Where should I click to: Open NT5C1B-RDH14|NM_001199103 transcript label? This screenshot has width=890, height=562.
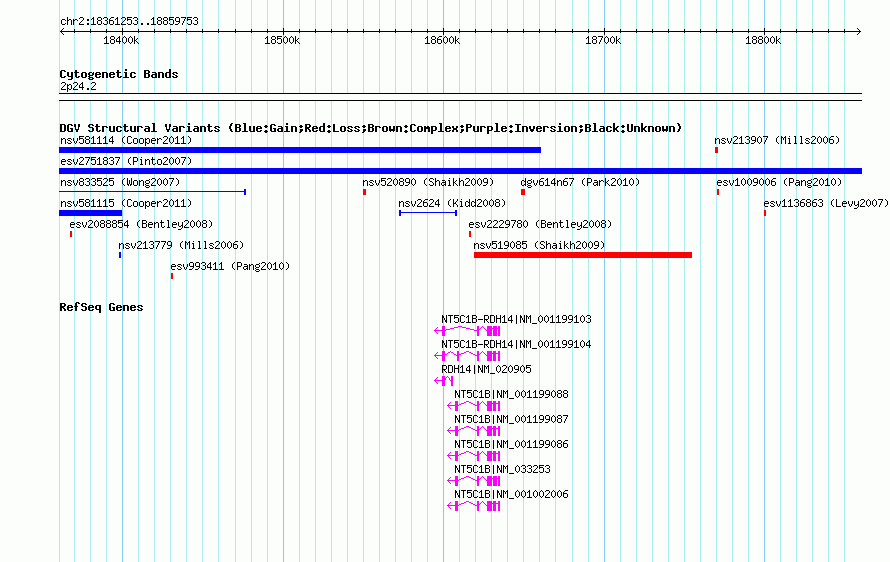517,319
